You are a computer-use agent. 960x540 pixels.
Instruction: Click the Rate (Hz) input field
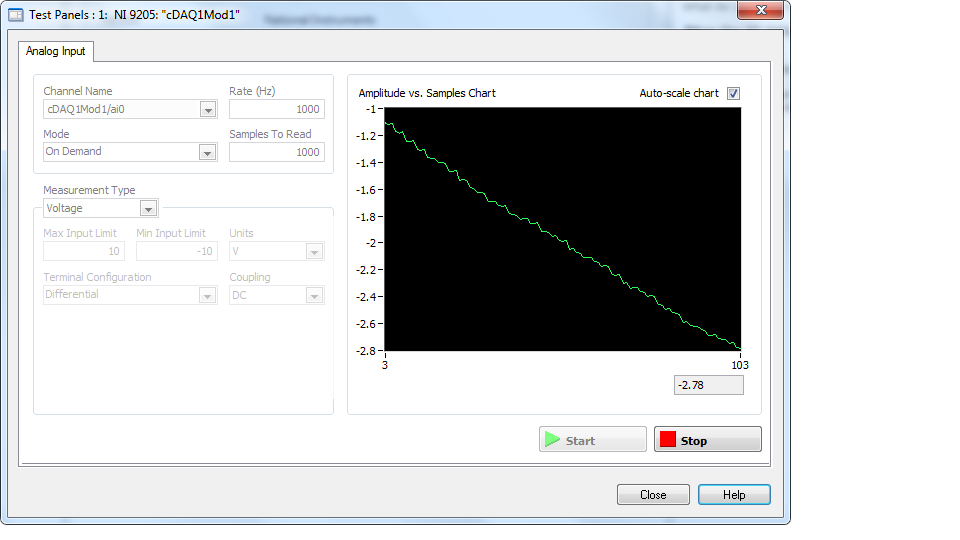coord(276,110)
